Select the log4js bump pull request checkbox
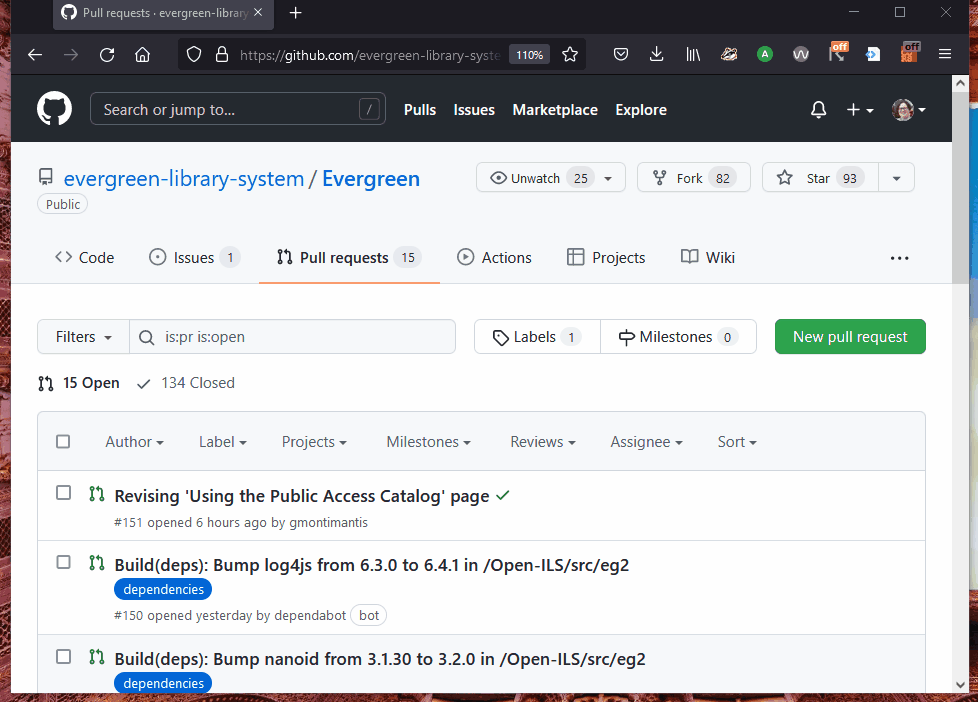 click(63, 562)
